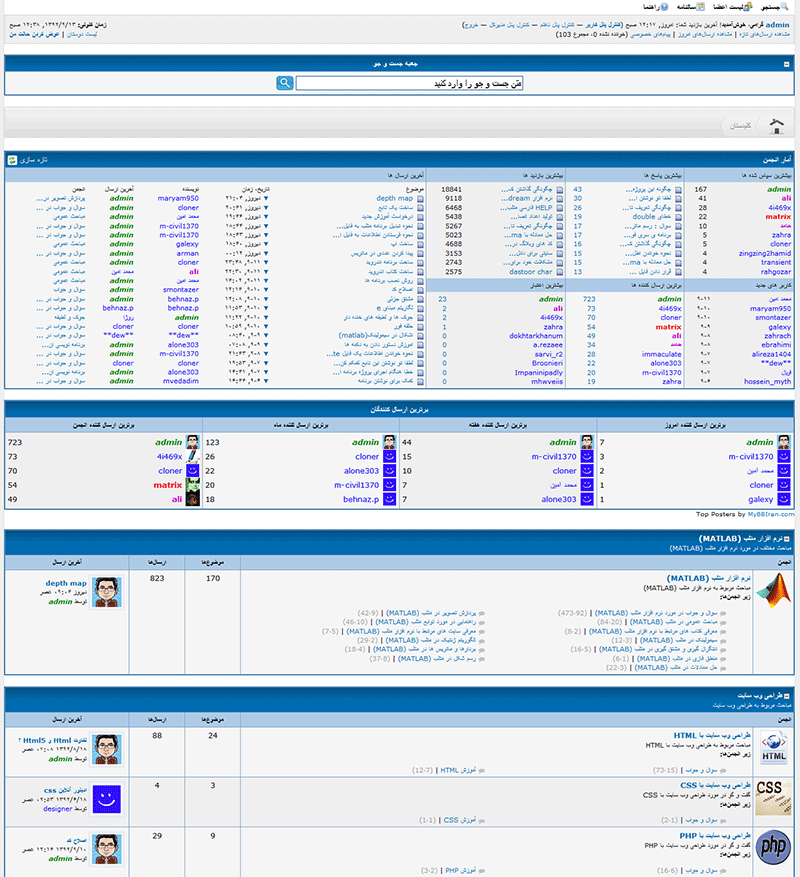Click the CSS forum icon
The image size is (800, 877).
point(773,798)
